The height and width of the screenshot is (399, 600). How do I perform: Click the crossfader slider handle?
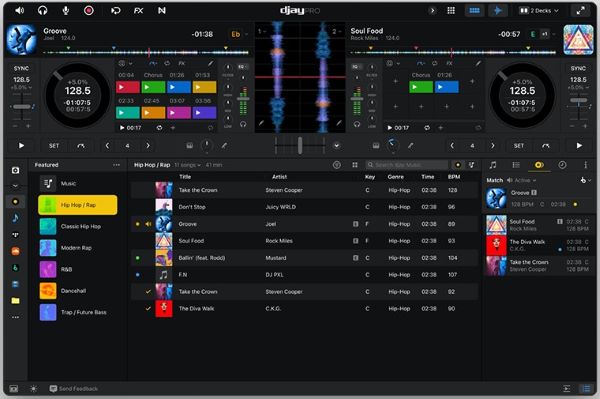coord(300,146)
